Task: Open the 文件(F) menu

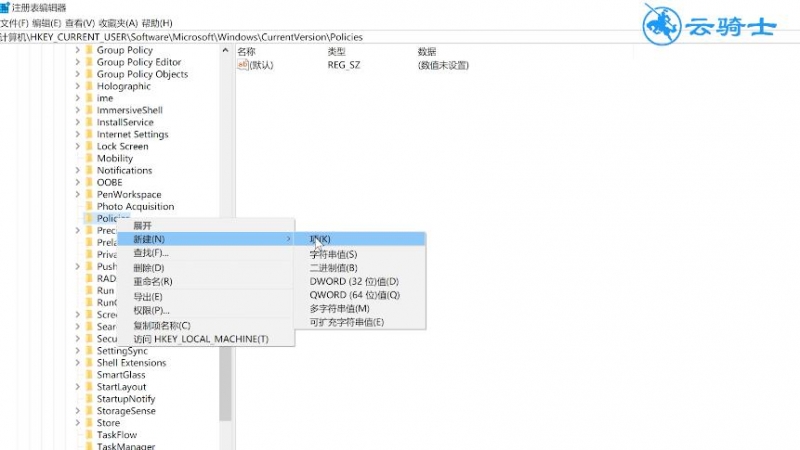Action: click(14, 23)
